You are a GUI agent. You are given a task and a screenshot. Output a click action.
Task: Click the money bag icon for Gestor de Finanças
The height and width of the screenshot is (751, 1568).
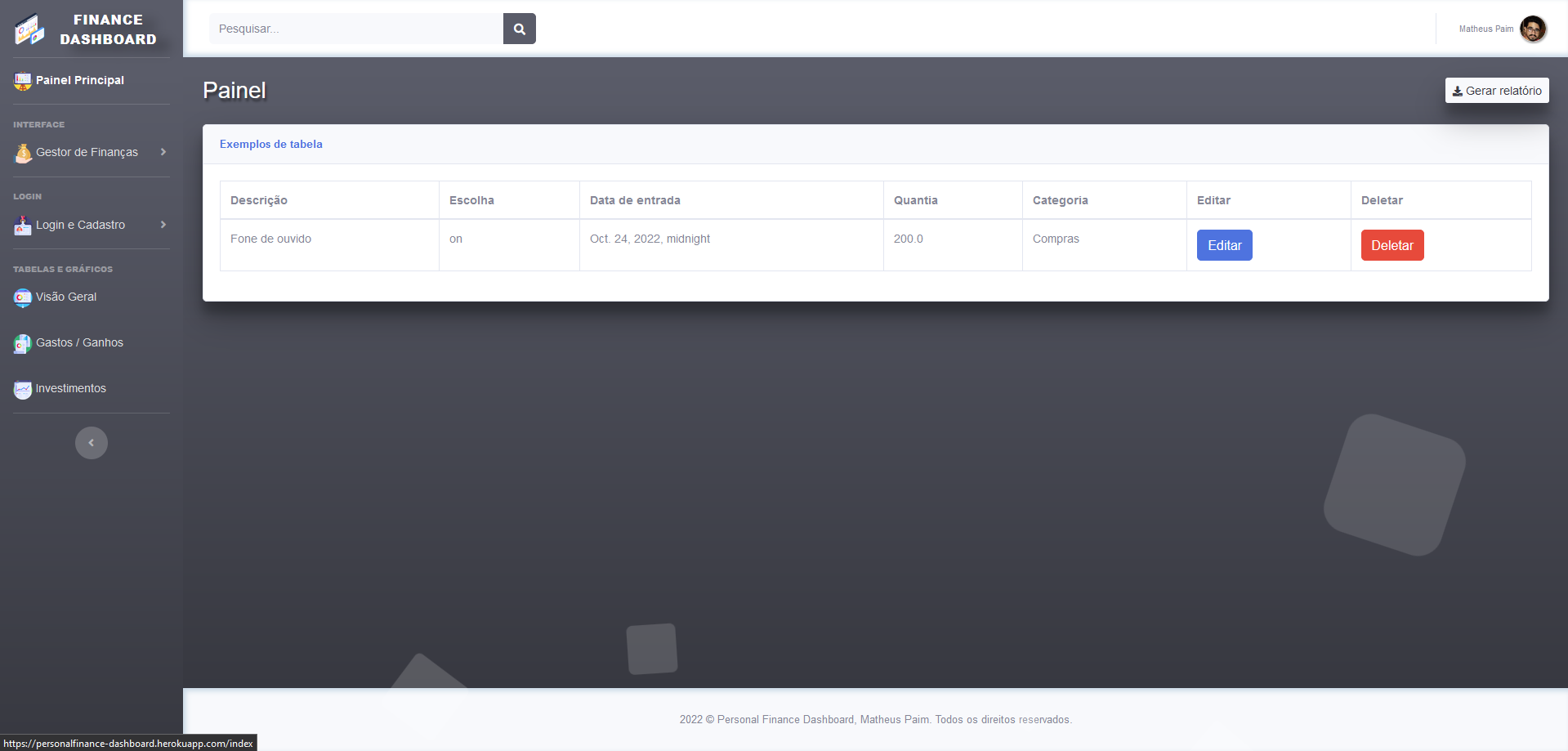point(22,152)
